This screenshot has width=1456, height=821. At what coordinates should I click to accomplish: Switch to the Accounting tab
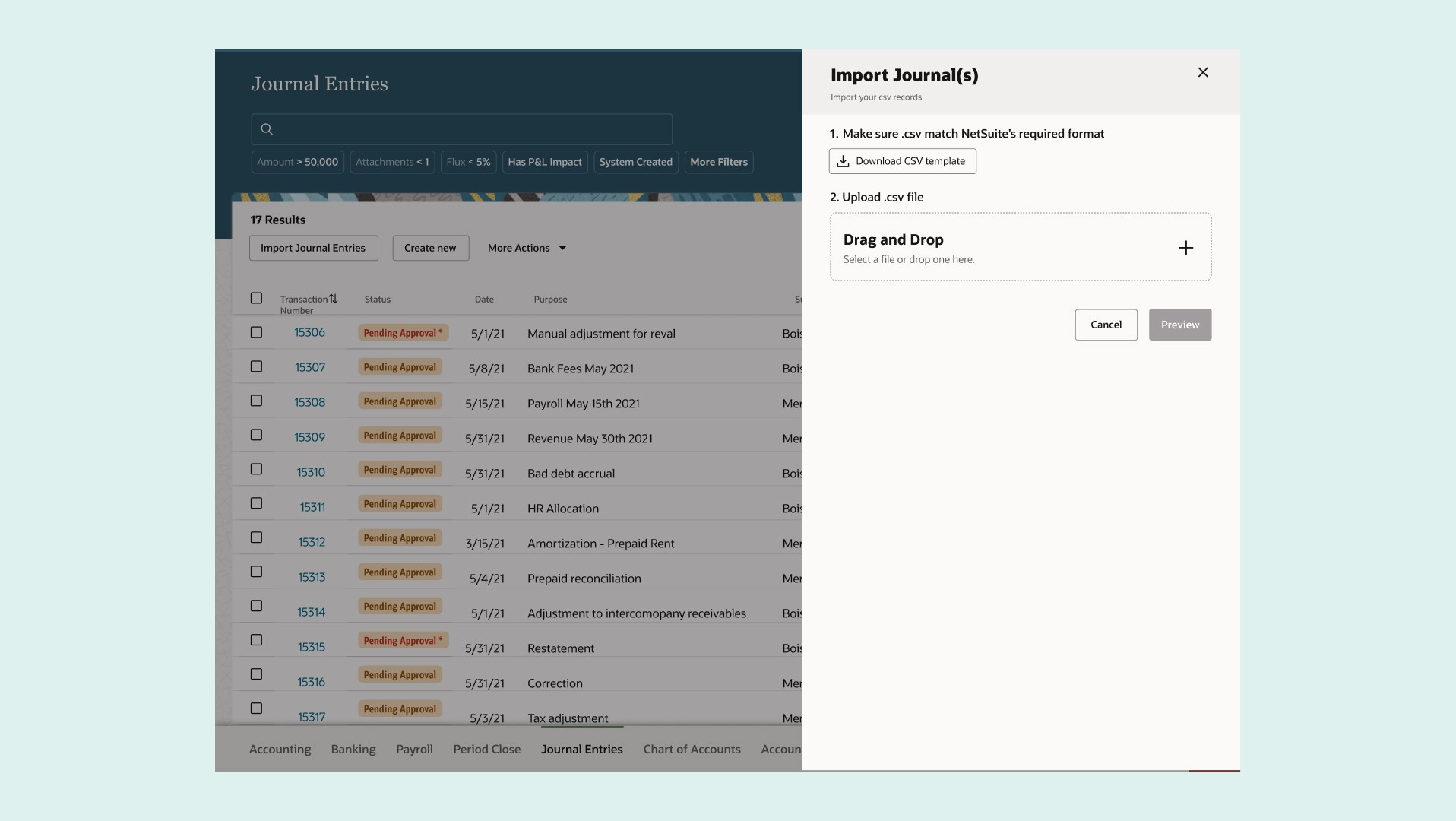click(280, 749)
